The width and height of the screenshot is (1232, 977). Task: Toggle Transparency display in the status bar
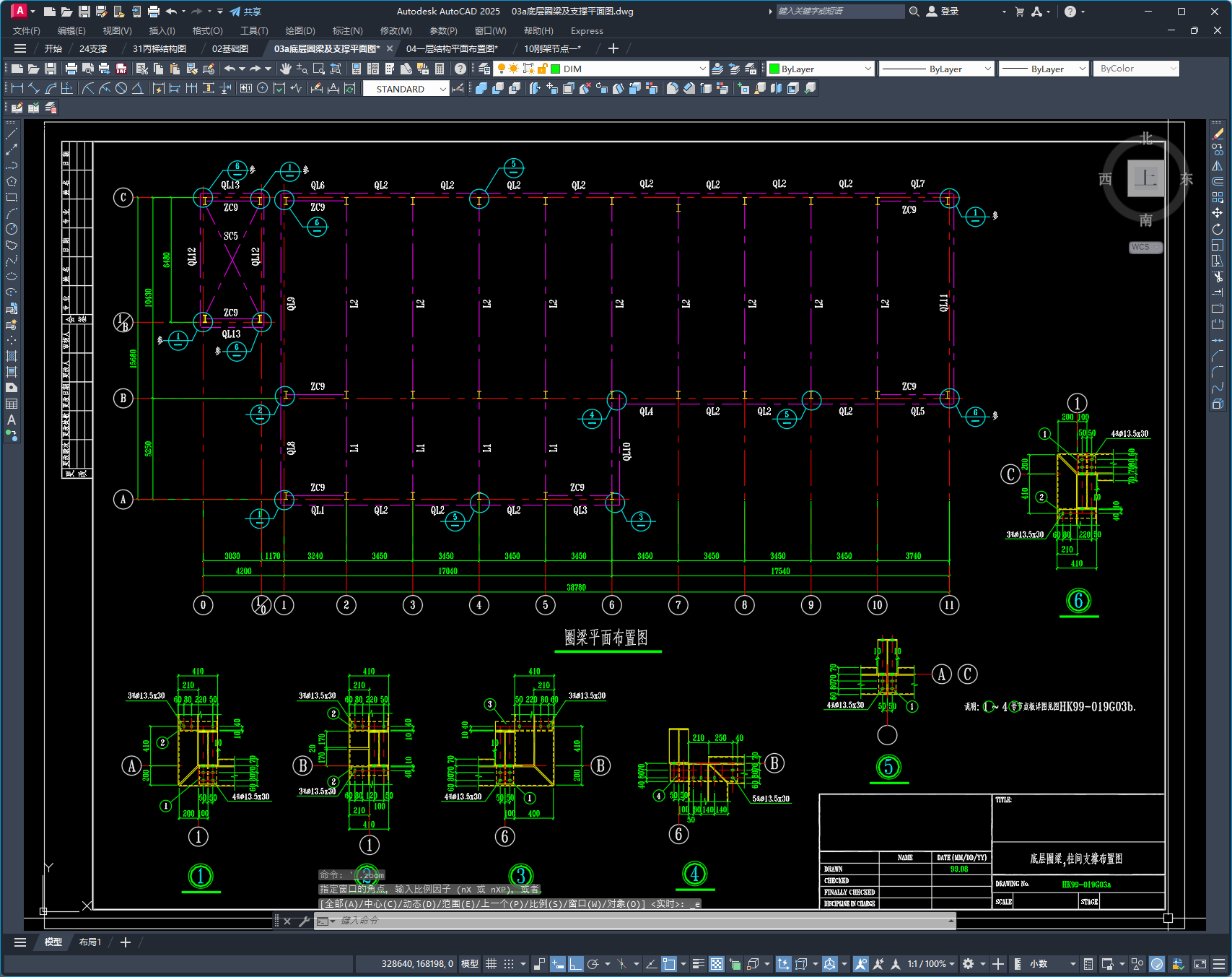[x=717, y=964]
